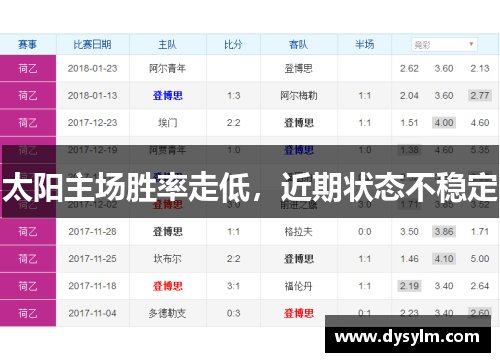Click the 0:3 score in 多德勒支 row

point(233,313)
